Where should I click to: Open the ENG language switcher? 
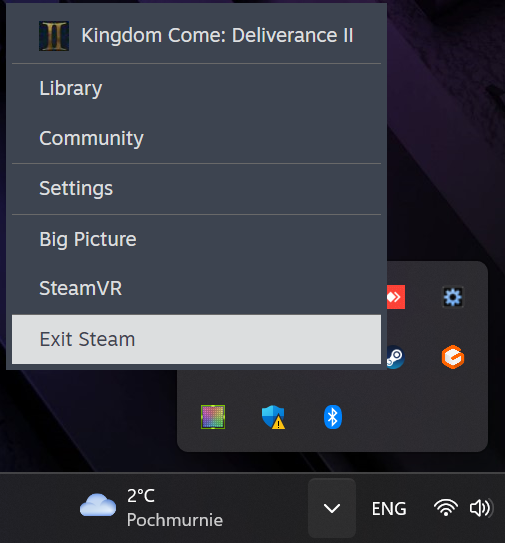(389, 509)
